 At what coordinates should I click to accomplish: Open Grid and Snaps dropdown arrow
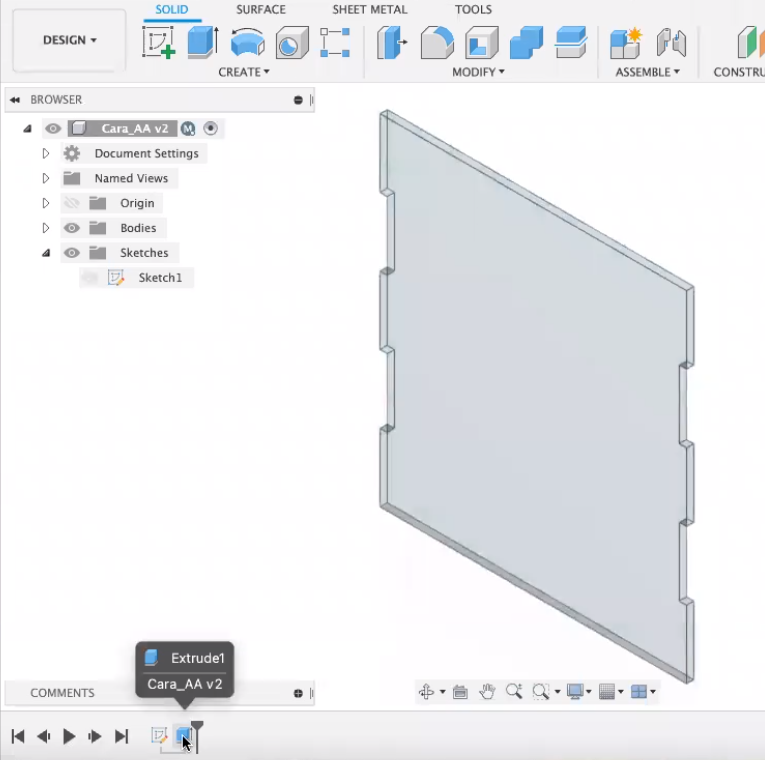coord(621,692)
